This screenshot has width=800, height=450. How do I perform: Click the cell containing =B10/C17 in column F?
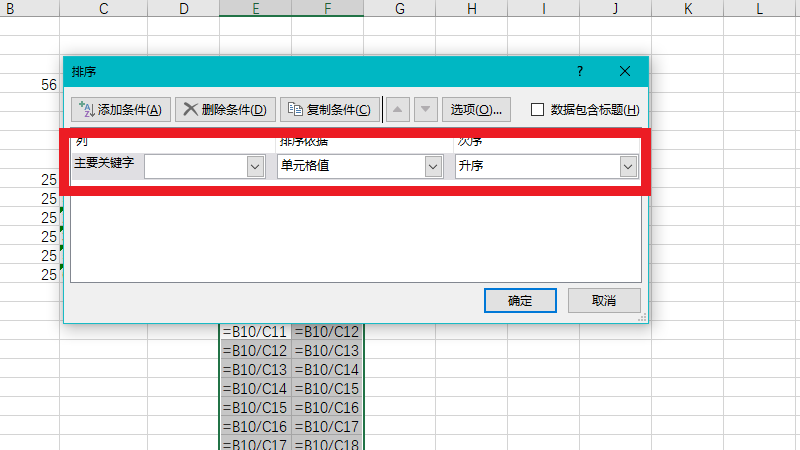[328, 426]
